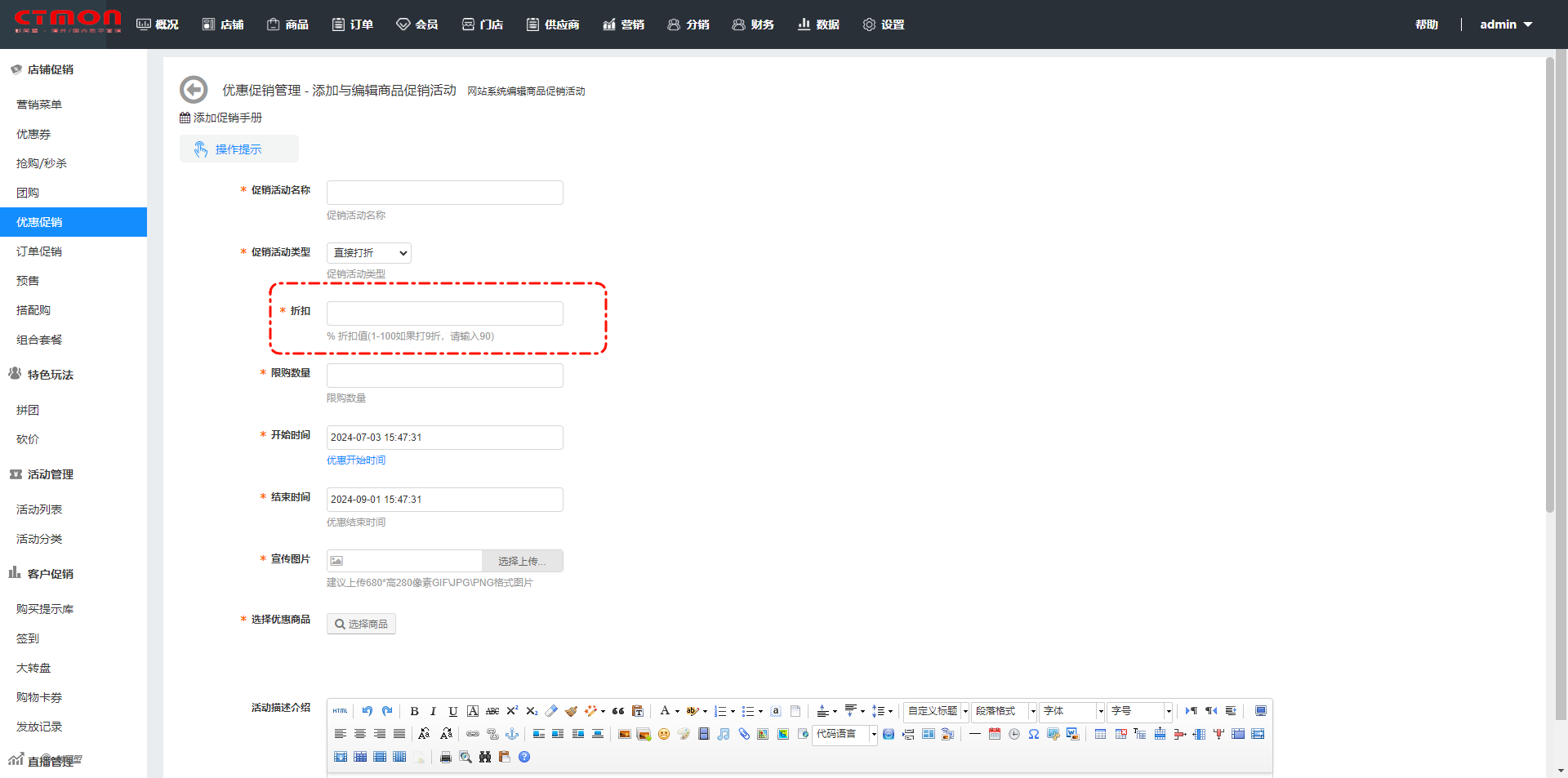Image resolution: width=1568 pixels, height=778 pixels.
Task: Toggle bold formatting in the editor
Action: pyautogui.click(x=414, y=711)
